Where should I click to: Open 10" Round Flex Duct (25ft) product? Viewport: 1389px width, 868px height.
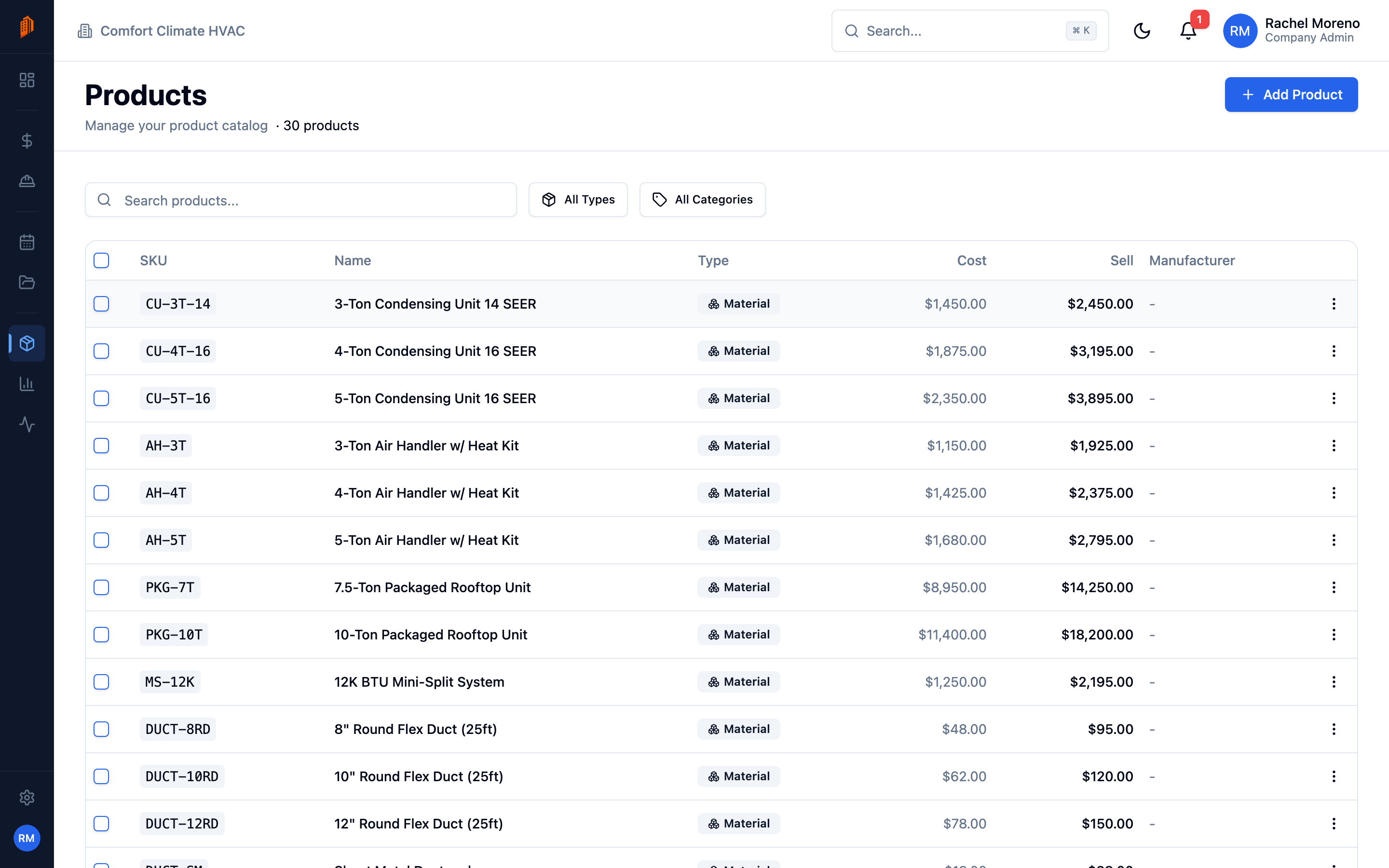419,776
